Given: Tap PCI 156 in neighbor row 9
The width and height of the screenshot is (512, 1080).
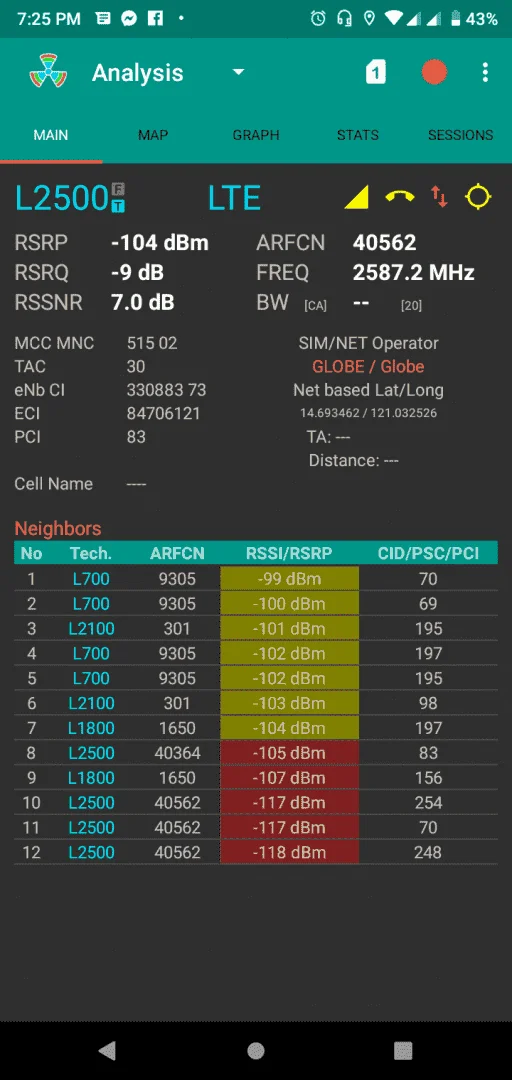Looking at the screenshot, I should [428, 778].
